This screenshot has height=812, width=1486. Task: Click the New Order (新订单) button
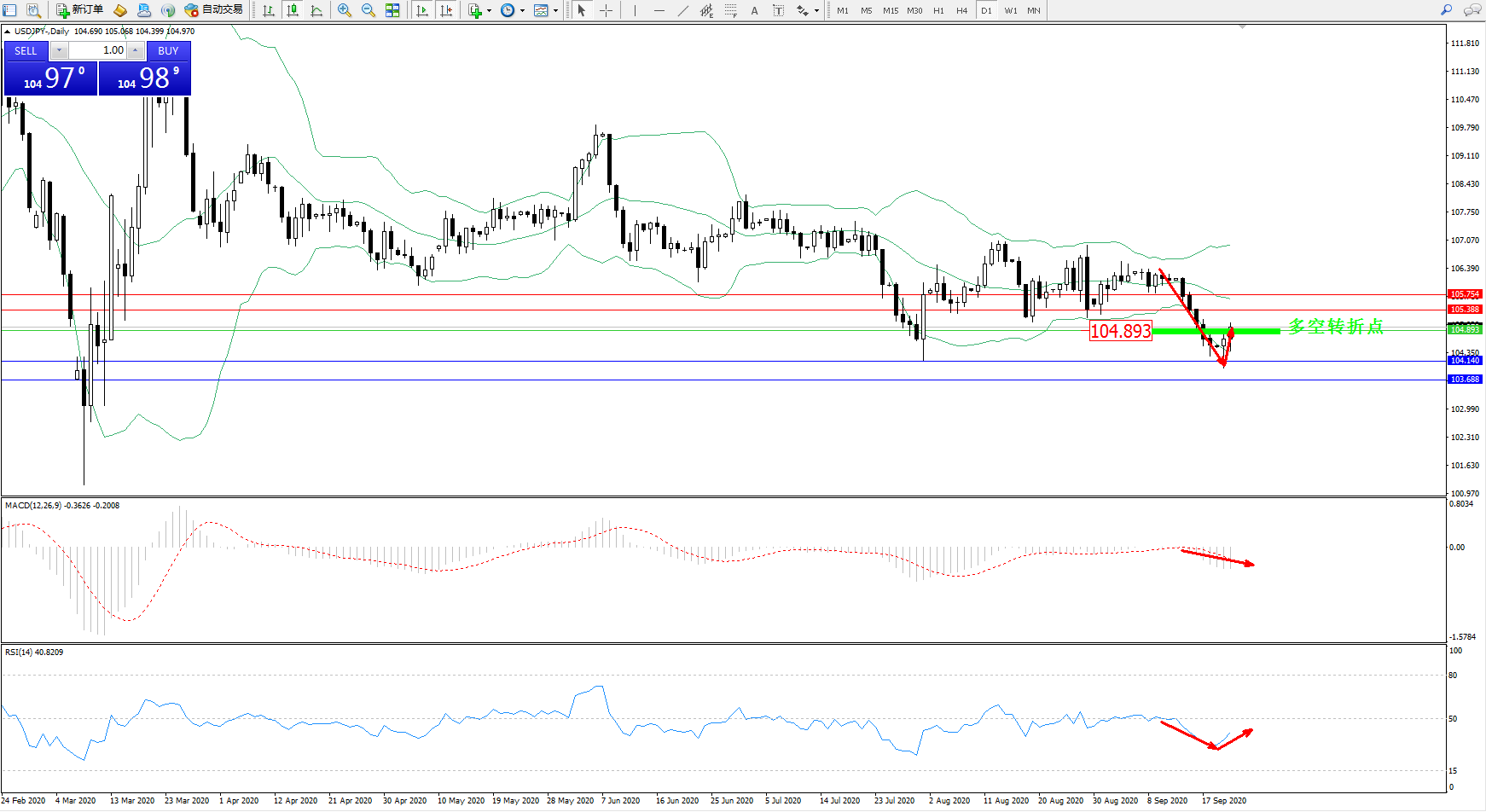80,10
